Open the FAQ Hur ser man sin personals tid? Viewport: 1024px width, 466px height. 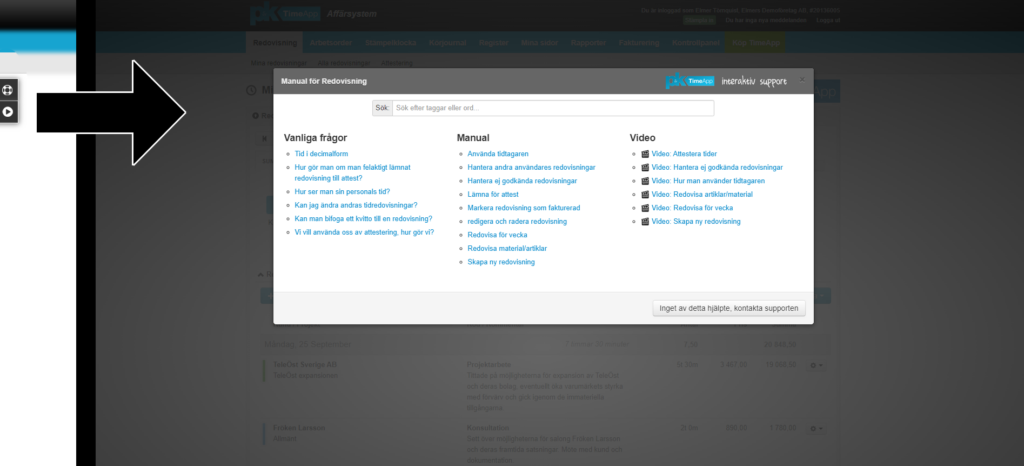(x=341, y=191)
